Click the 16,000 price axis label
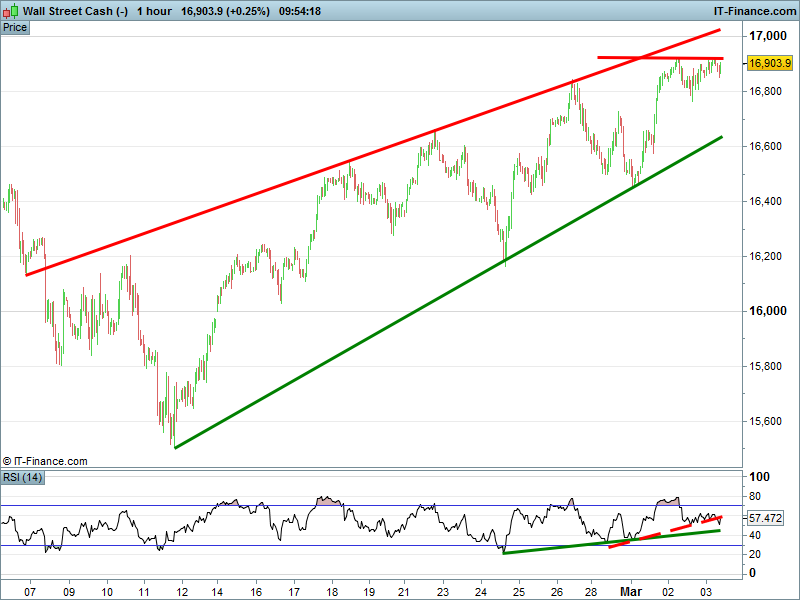800x600 pixels. 767,311
